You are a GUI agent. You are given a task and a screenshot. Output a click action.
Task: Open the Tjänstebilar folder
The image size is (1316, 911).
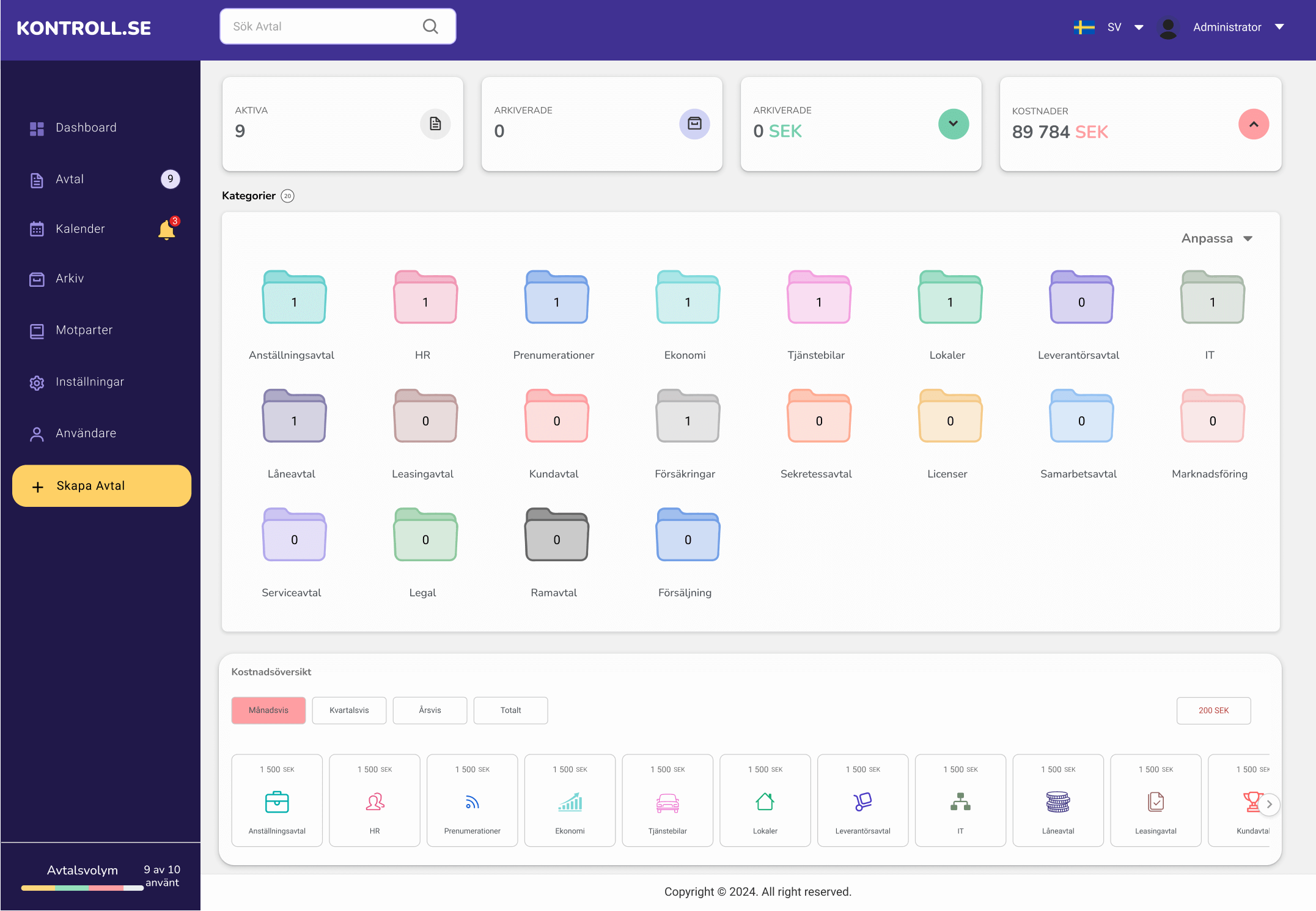click(819, 297)
